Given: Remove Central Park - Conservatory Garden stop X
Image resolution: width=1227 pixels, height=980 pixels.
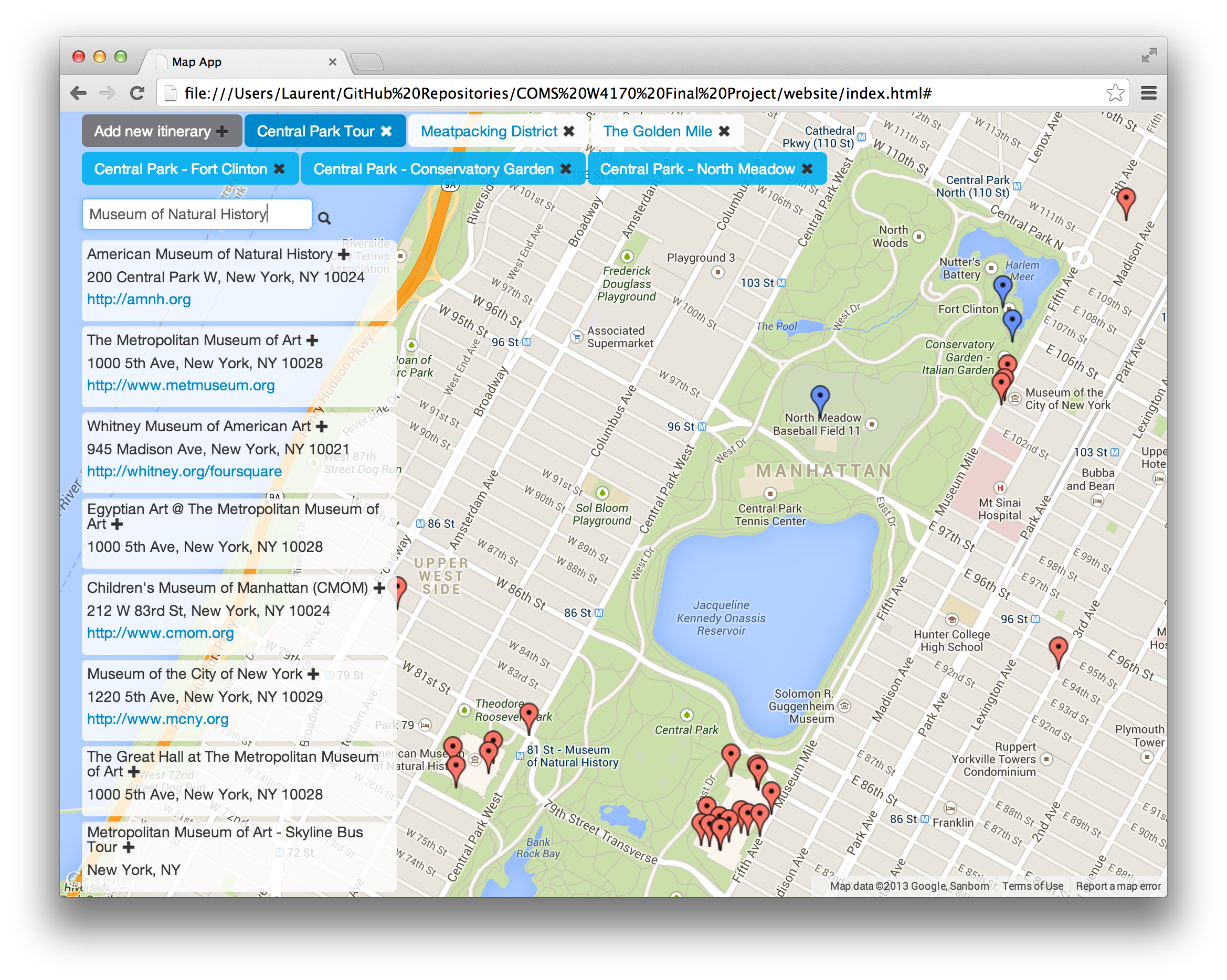Looking at the screenshot, I should 566,169.
